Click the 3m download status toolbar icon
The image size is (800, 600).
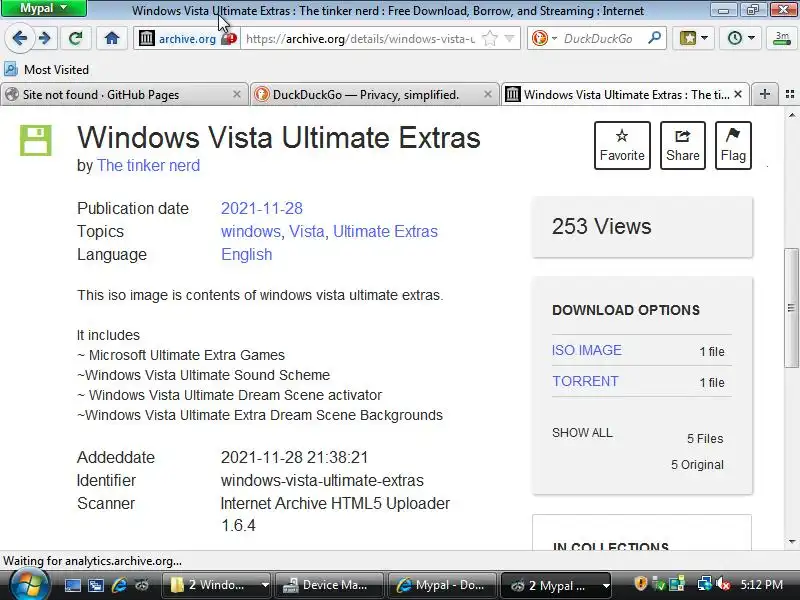781,38
